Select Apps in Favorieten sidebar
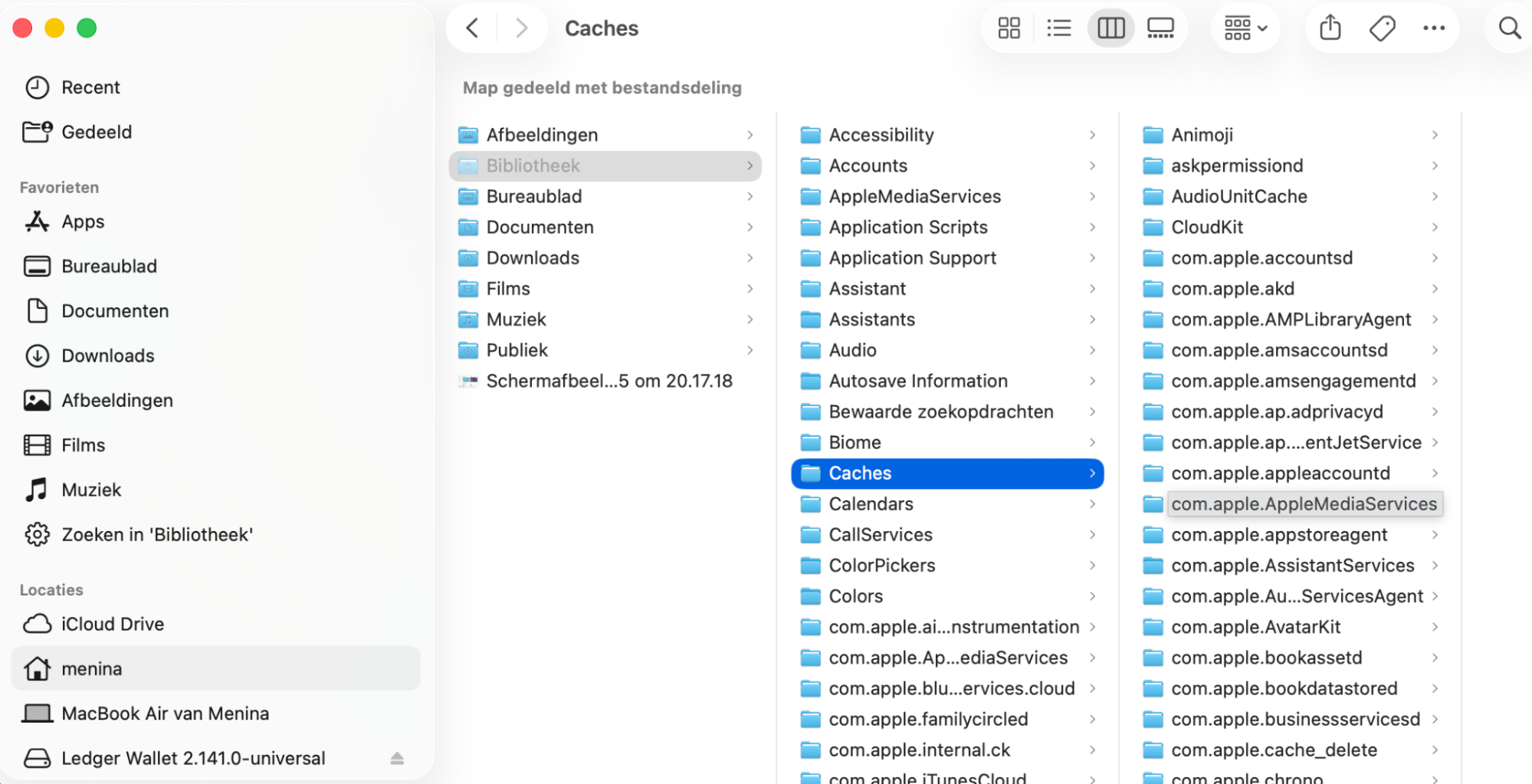 tap(83, 221)
